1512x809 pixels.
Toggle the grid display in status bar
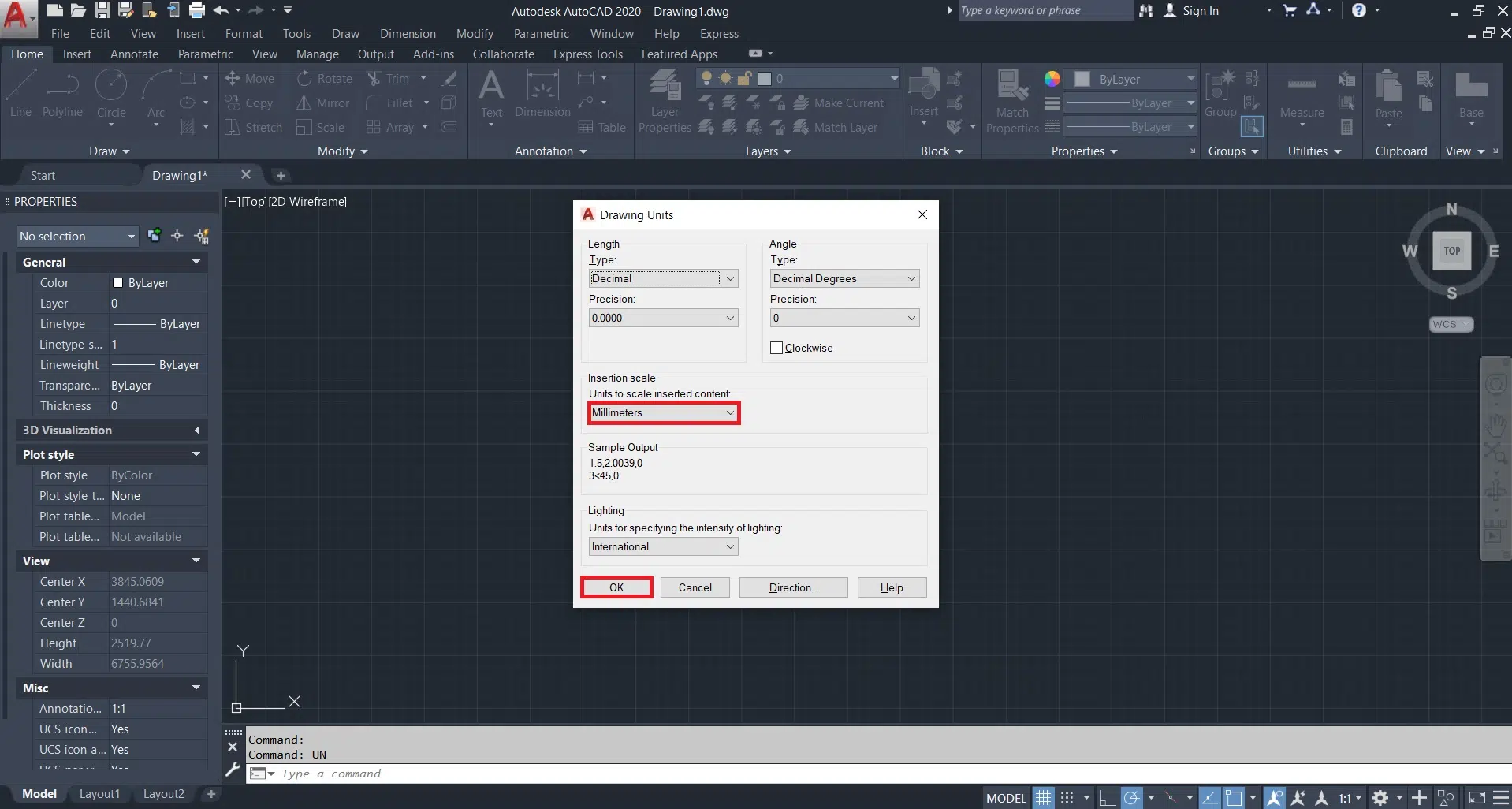pos(1043,798)
